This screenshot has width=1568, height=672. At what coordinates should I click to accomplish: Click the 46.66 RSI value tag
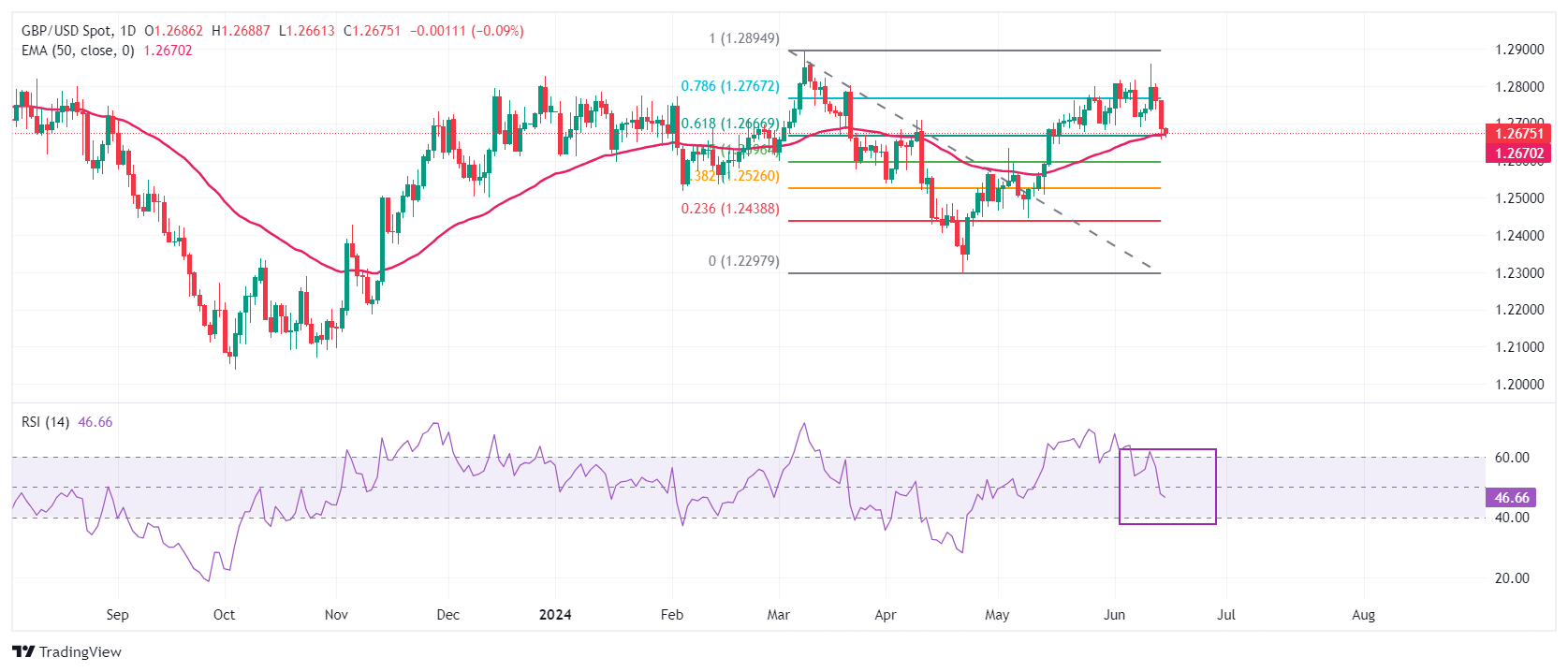pos(1512,498)
